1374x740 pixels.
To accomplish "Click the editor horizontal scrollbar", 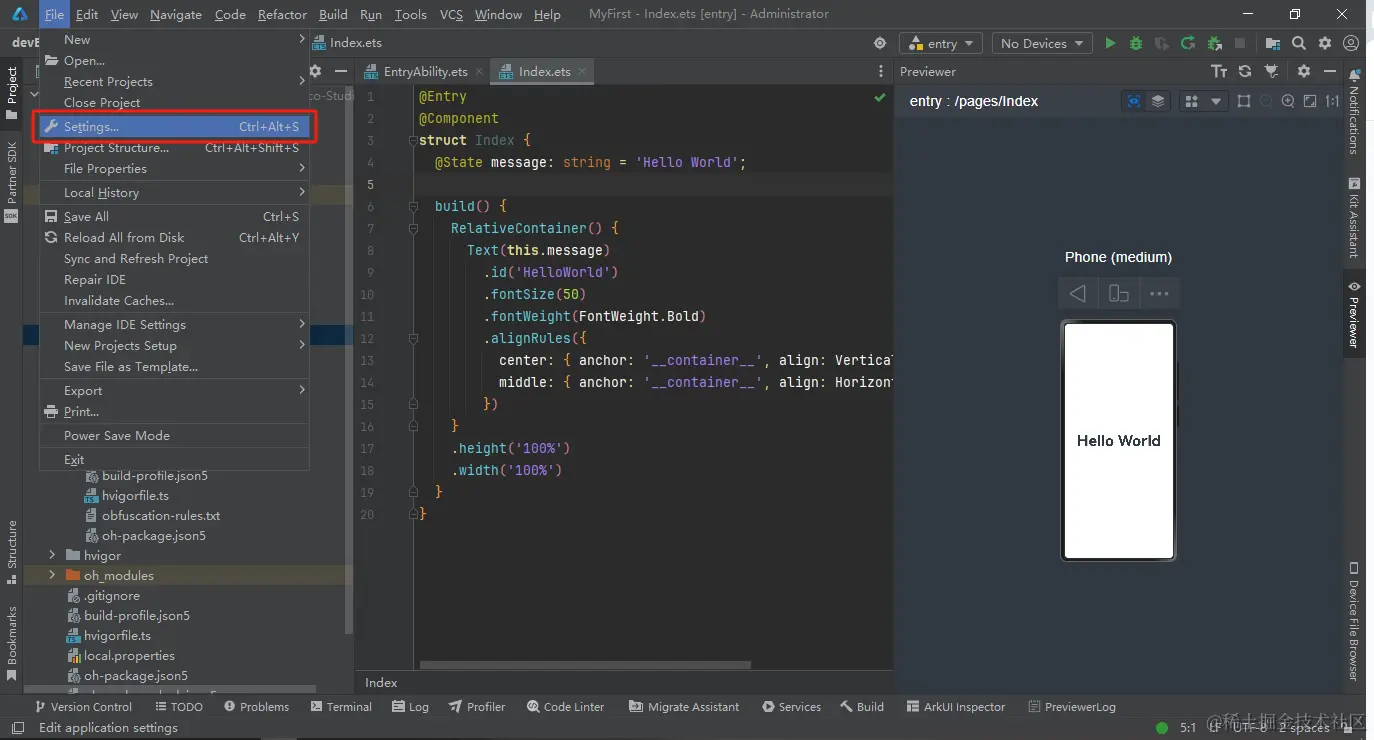I will (585, 664).
